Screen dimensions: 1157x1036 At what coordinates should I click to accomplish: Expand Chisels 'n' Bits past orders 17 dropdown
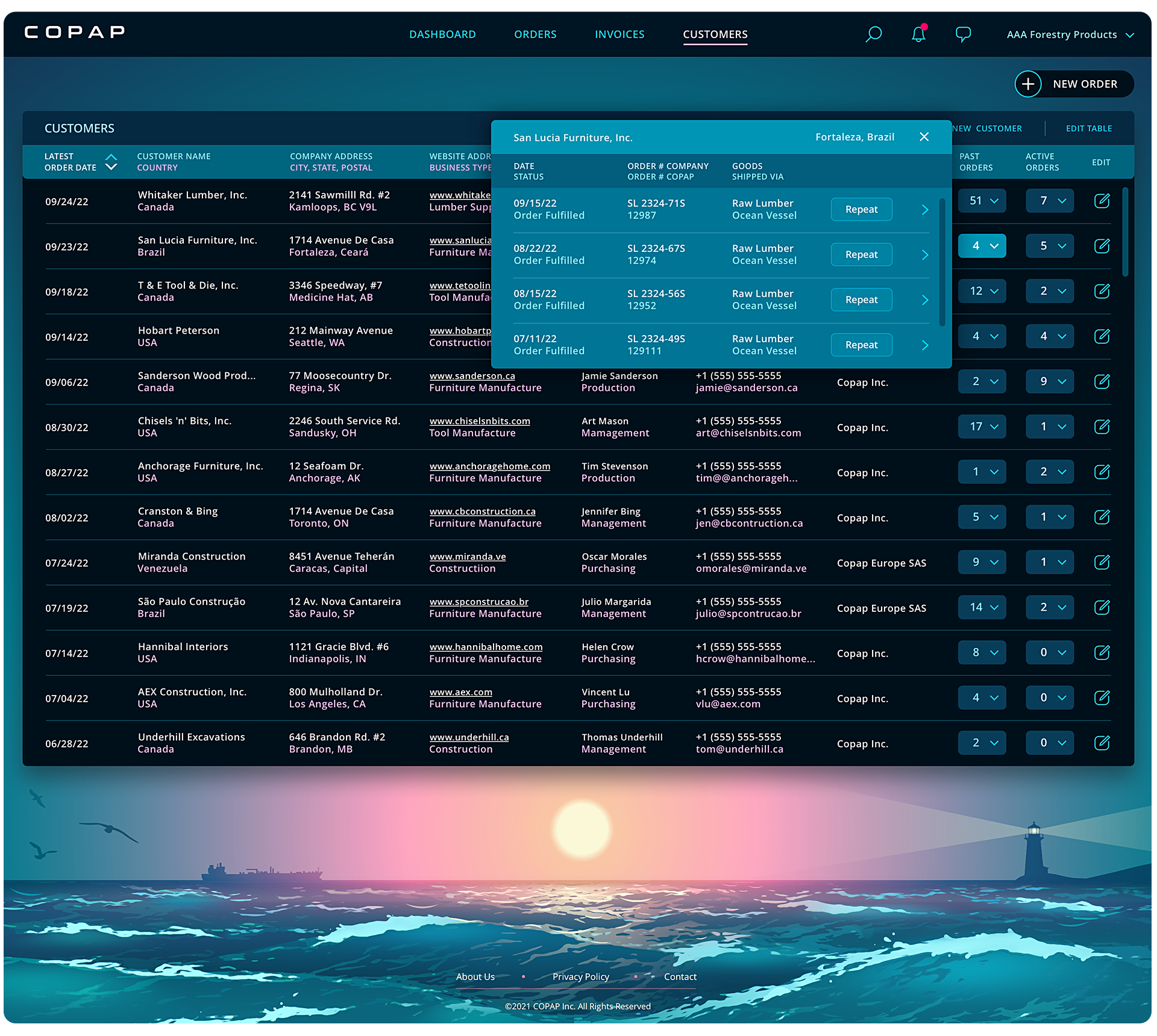(x=982, y=426)
